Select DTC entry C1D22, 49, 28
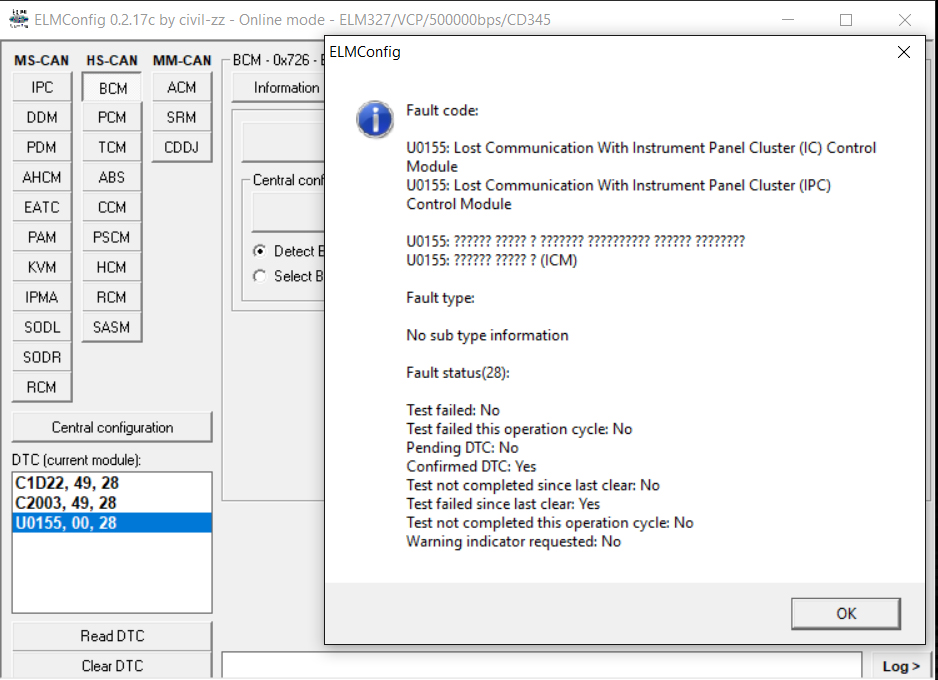938x680 pixels. pos(65,483)
